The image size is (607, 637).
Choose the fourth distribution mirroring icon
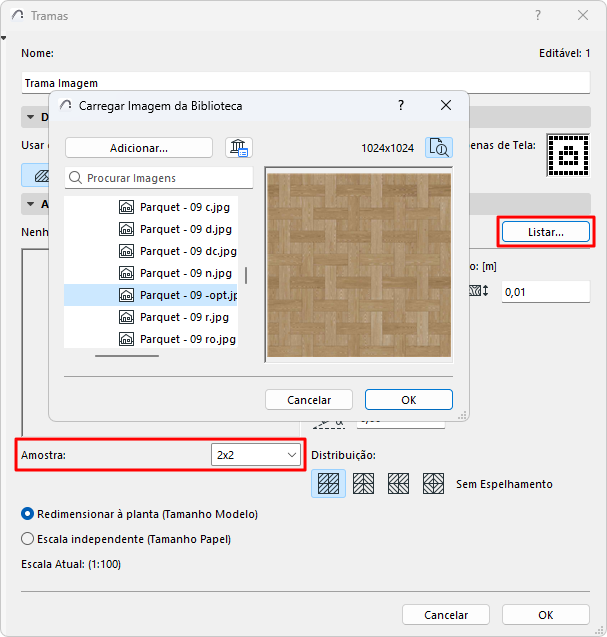433,483
